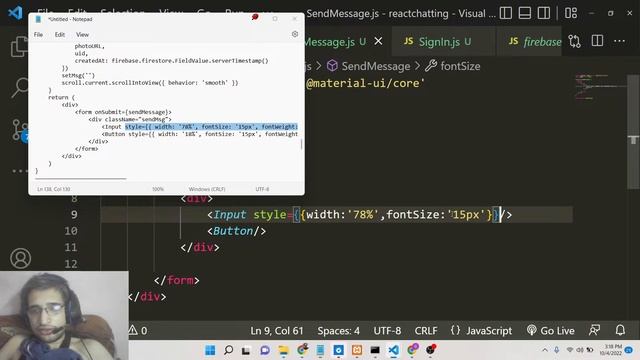Image resolution: width=640 pixels, height=360 pixels.
Task: Click the editor vertical scrollbar
Action: tap(633, 131)
